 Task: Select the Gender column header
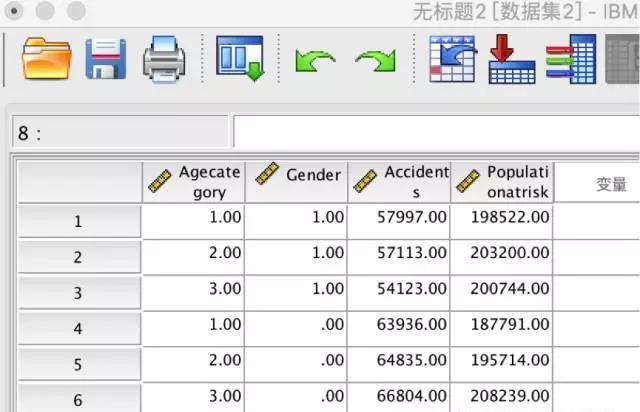pyautogui.click(x=296, y=181)
